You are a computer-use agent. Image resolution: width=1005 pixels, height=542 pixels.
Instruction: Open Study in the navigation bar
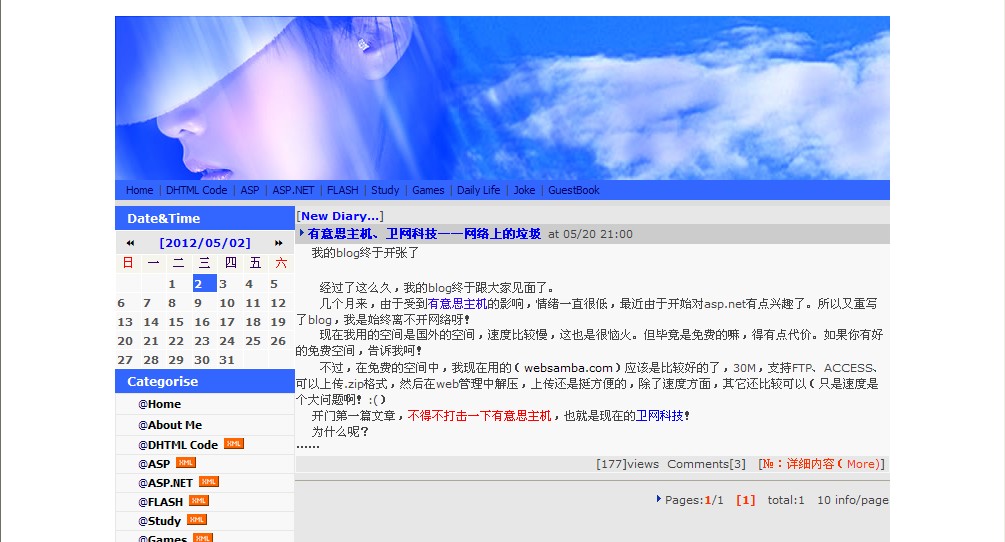(x=385, y=190)
